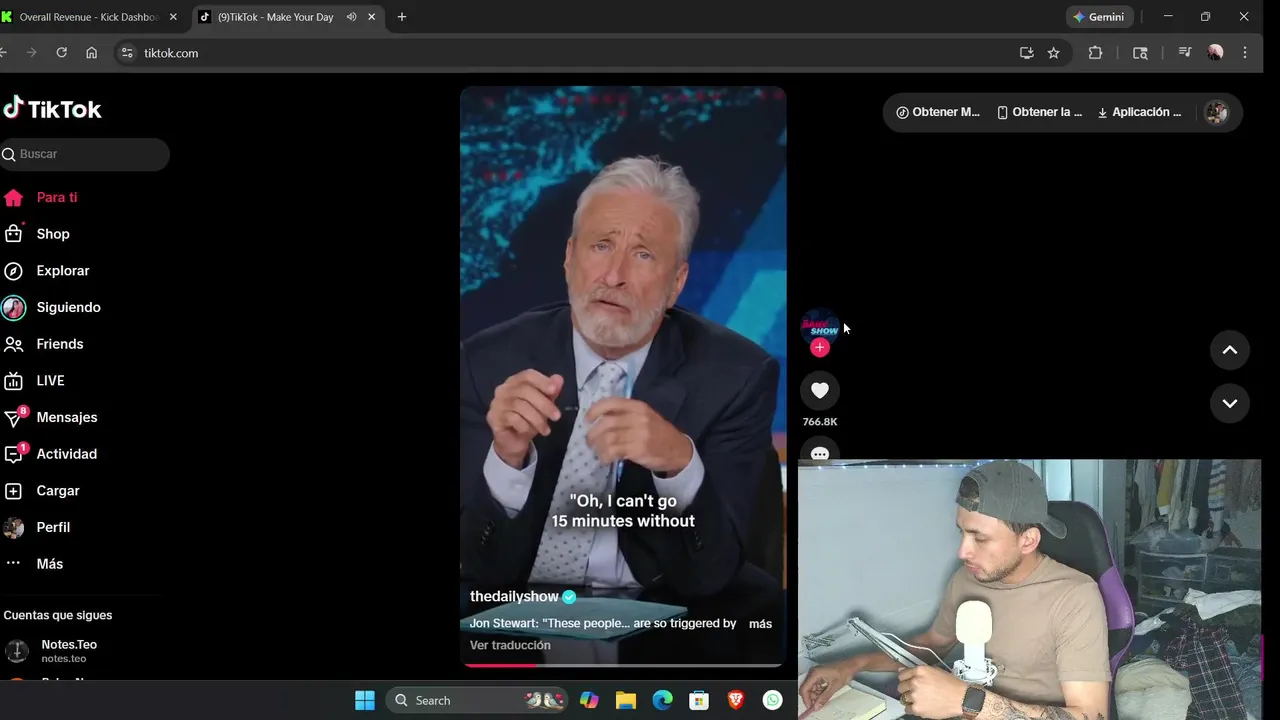Screen dimensions: 1280x720
Task: Go forward in browser history
Action: pos(31,53)
